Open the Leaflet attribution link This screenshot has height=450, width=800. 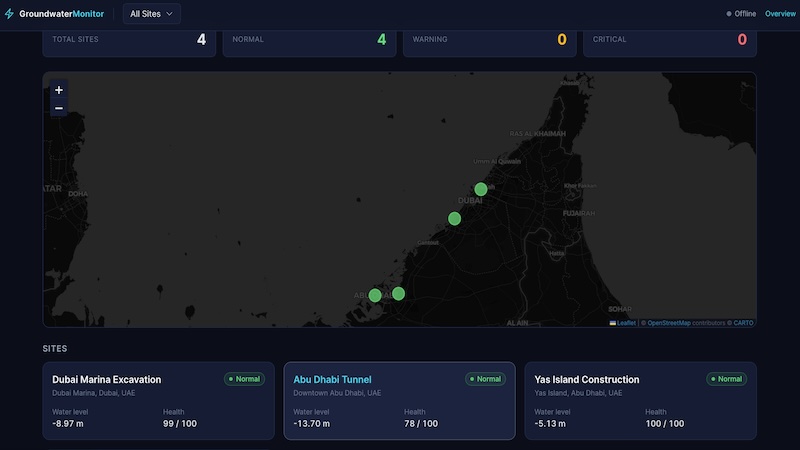pyautogui.click(x=626, y=323)
